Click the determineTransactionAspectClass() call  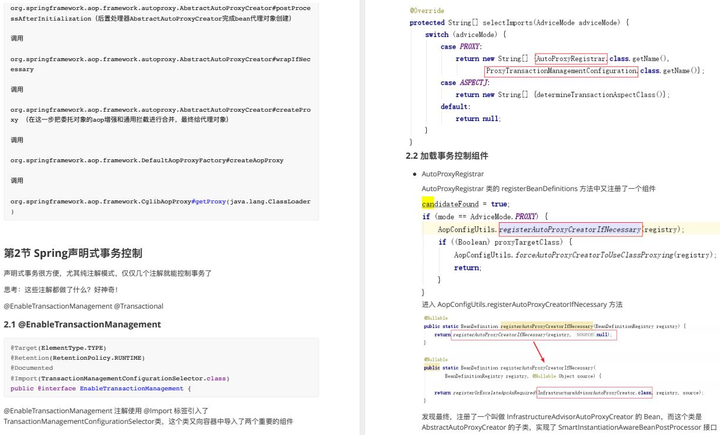600,95
